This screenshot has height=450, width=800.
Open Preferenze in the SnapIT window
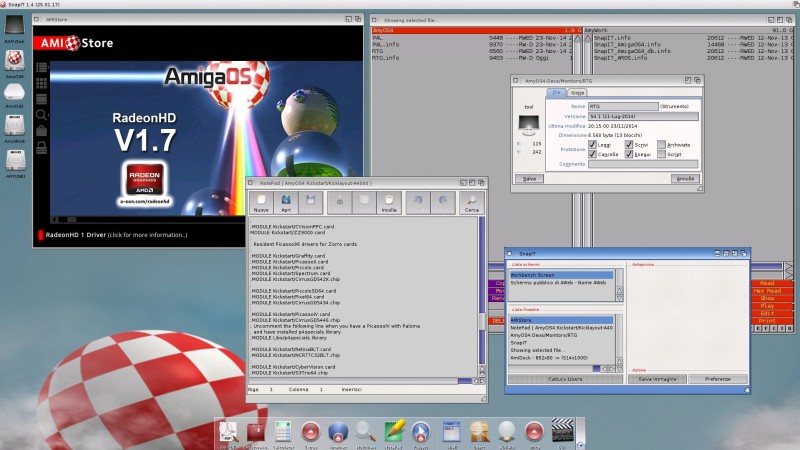pyautogui.click(x=717, y=379)
